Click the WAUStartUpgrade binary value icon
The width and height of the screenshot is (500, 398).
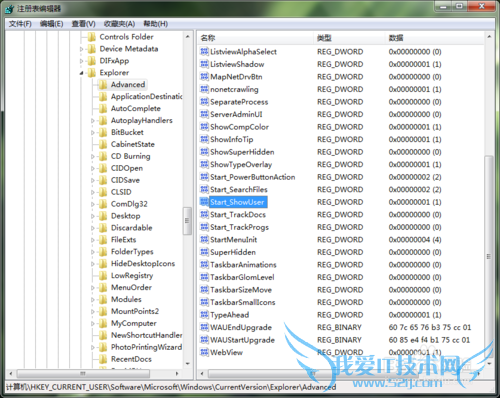pyautogui.click(x=204, y=340)
